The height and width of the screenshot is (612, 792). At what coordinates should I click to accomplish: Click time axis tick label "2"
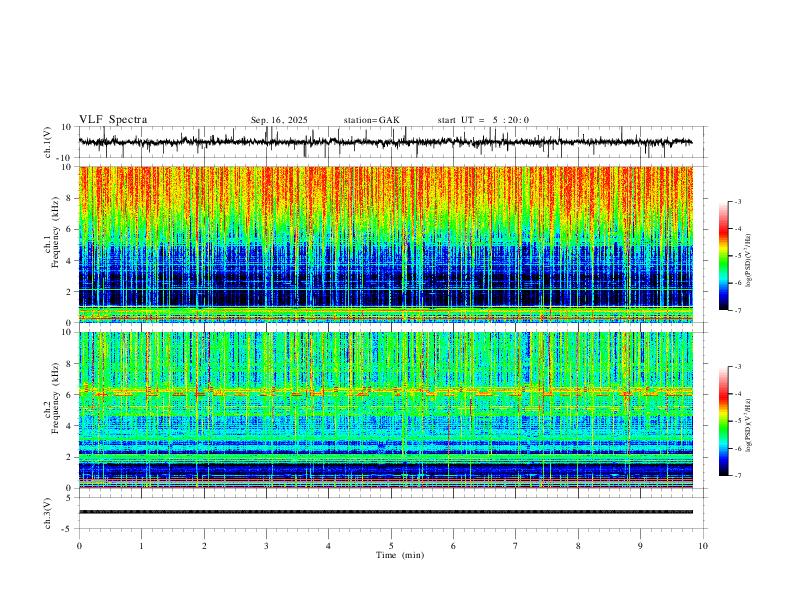(204, 546)
